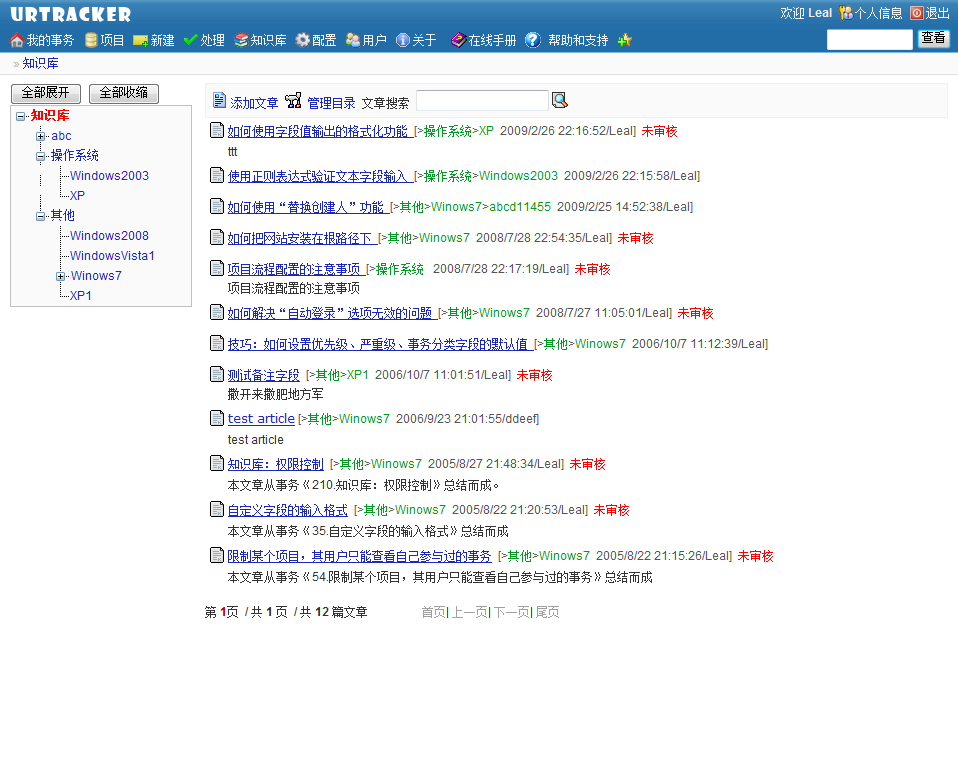Viewport: 958px width, 758px height.
Task: Click the URTRACKER logo
Action: coord(70,14)
